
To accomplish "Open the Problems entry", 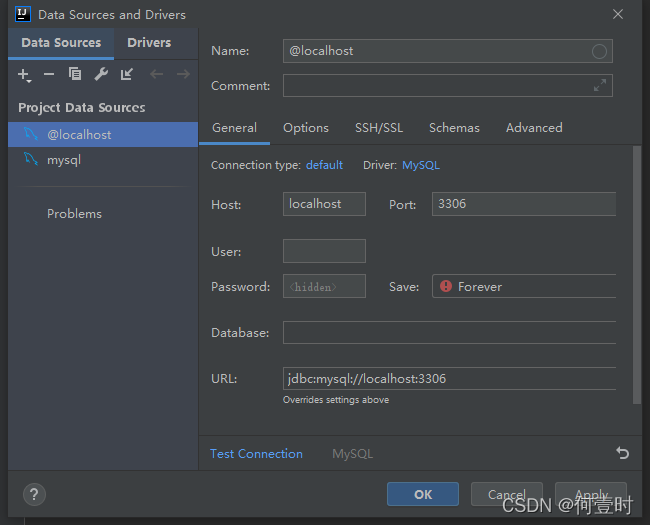I will (74, 214).
